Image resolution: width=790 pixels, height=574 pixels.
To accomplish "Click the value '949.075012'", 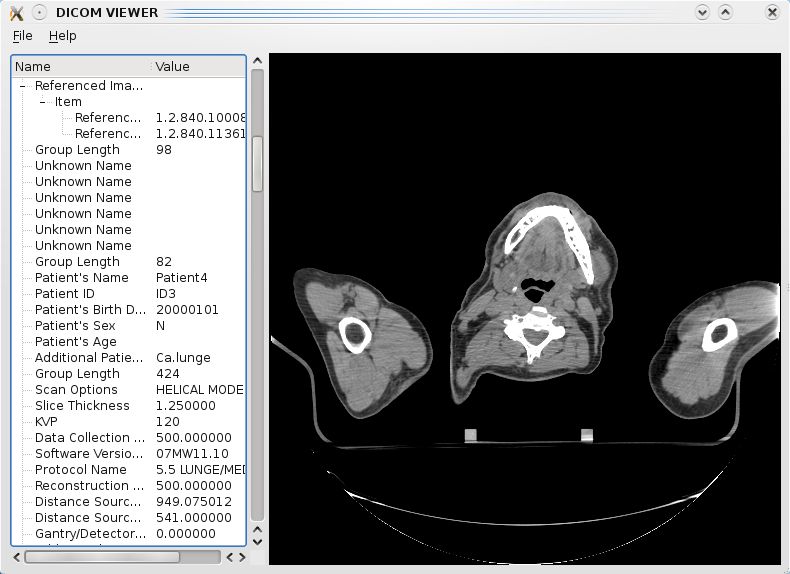I will (193, 502).
